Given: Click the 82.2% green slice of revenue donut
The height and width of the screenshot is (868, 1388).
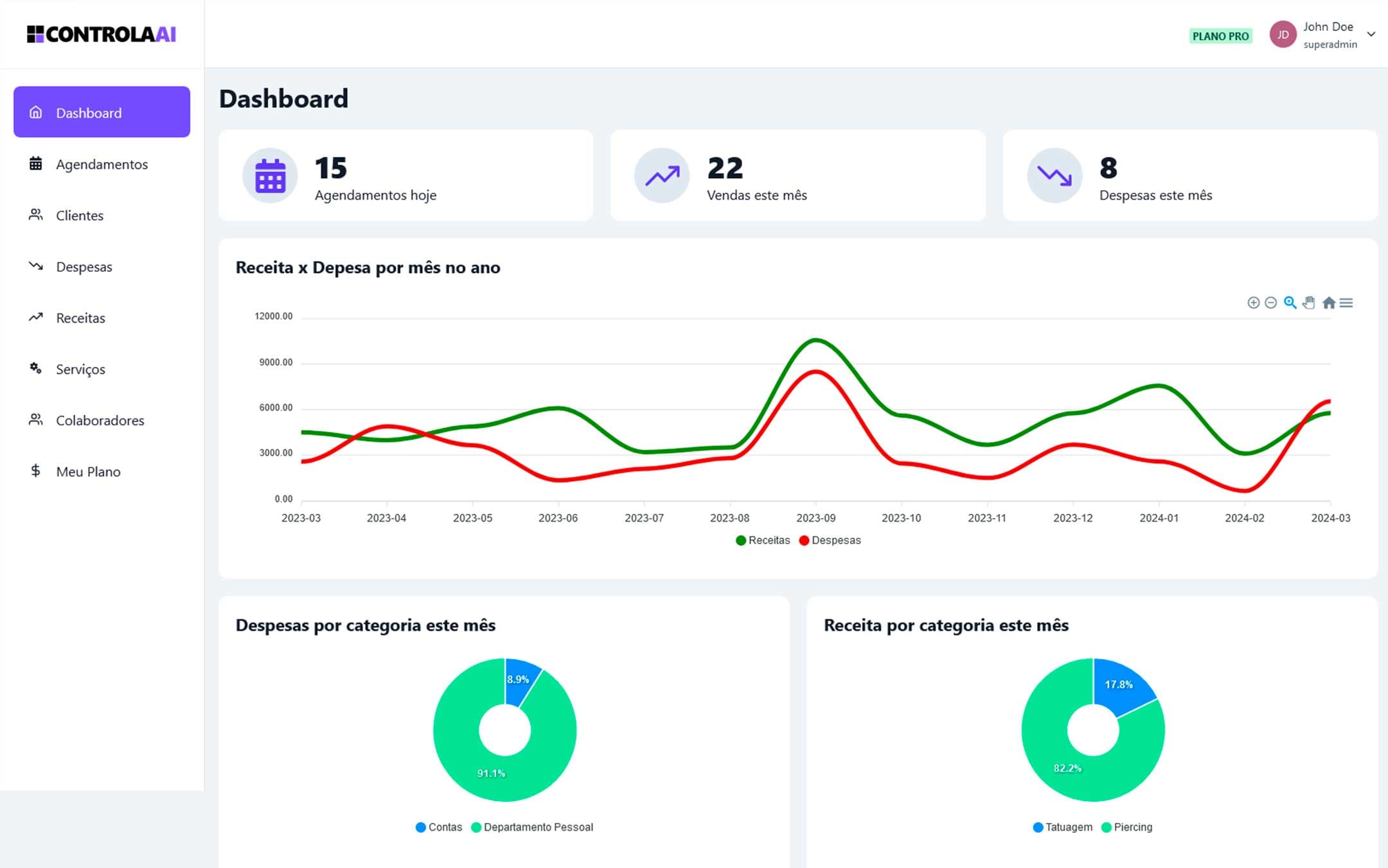Looking at the screenshot, I should click(x=1067, y=768).
